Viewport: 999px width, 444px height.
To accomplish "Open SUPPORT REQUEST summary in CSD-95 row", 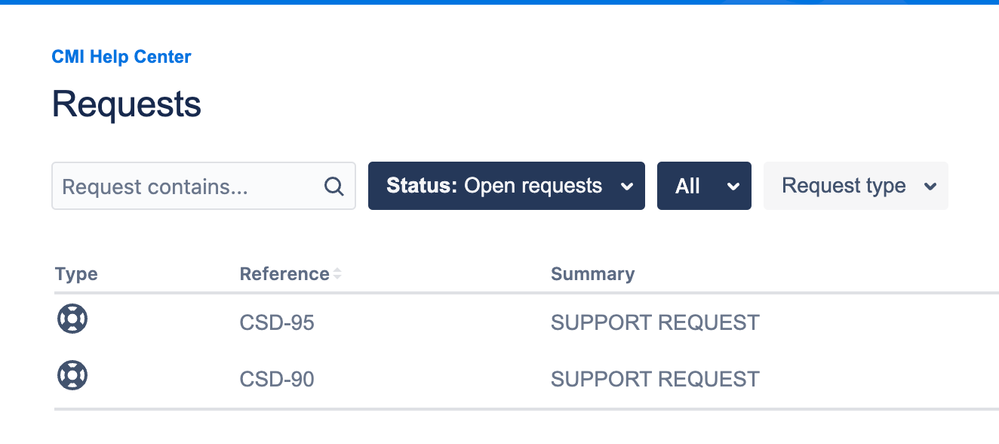I will point(656,323).
